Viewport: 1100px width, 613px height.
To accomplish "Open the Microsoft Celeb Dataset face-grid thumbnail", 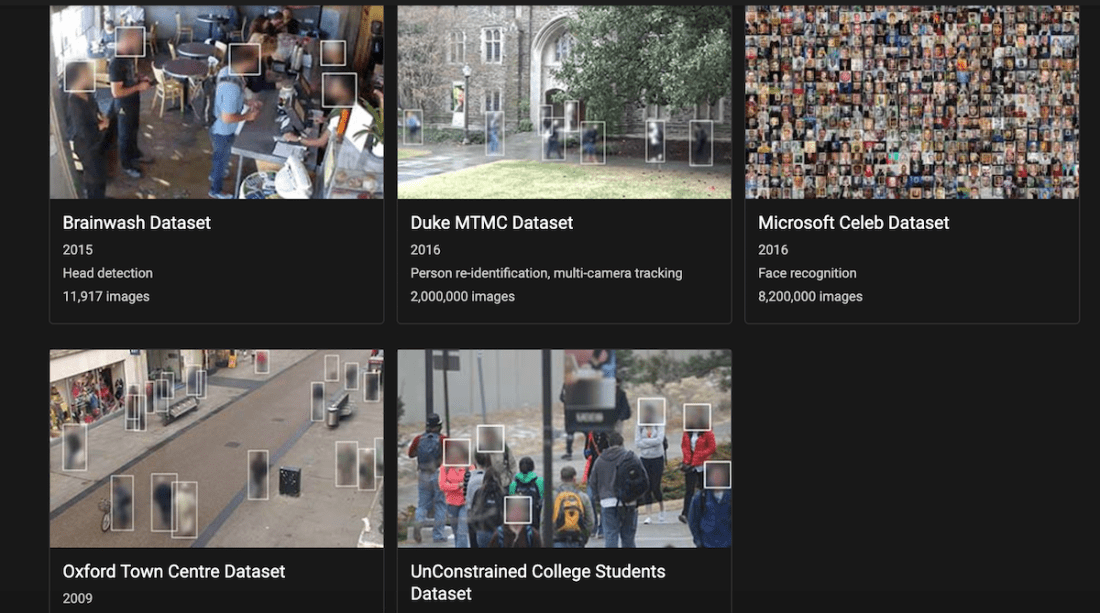I will [x=912, y=102].
